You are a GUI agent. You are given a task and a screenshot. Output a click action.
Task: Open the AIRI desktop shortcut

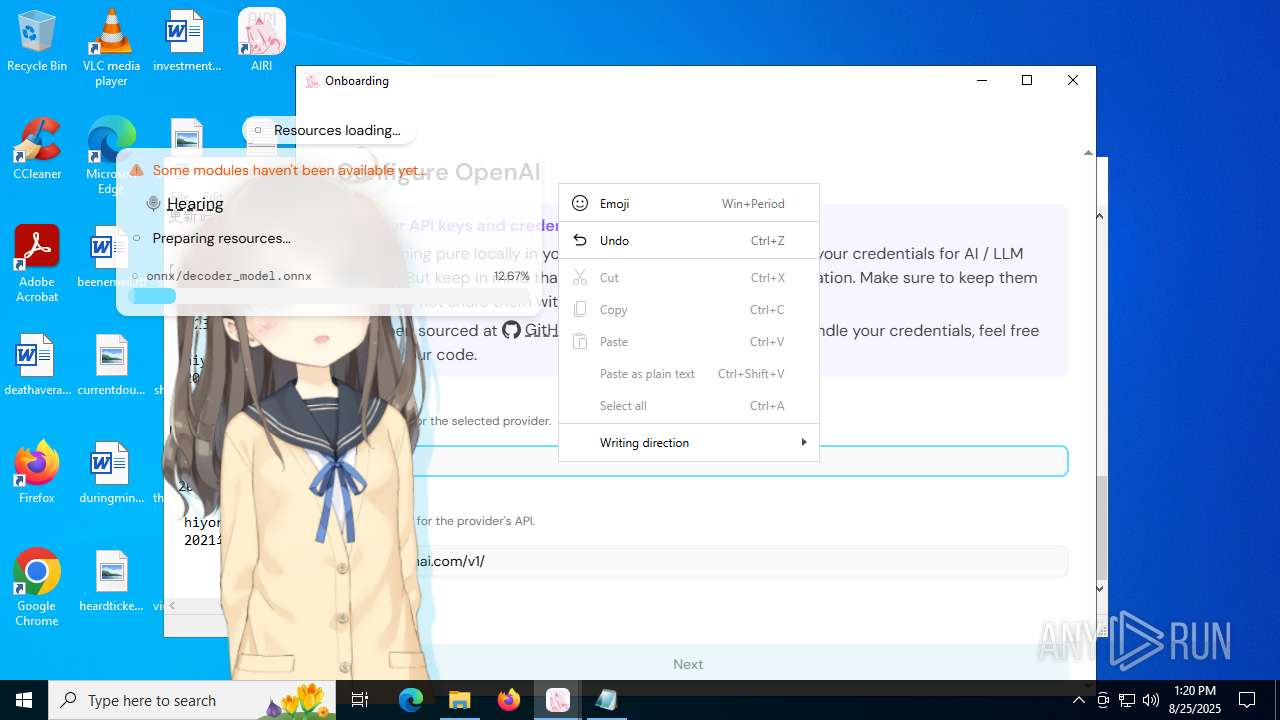pos(261,42)
